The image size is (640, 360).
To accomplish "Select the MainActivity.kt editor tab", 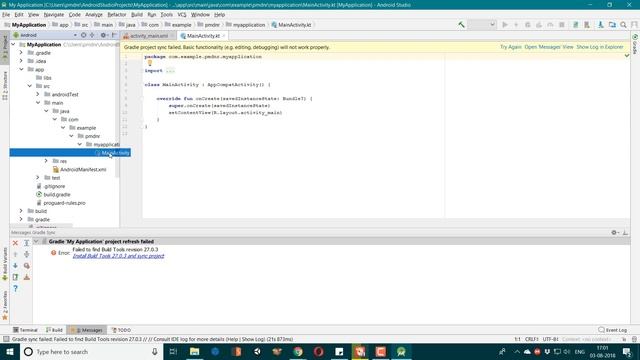I will tap(203, 36).
